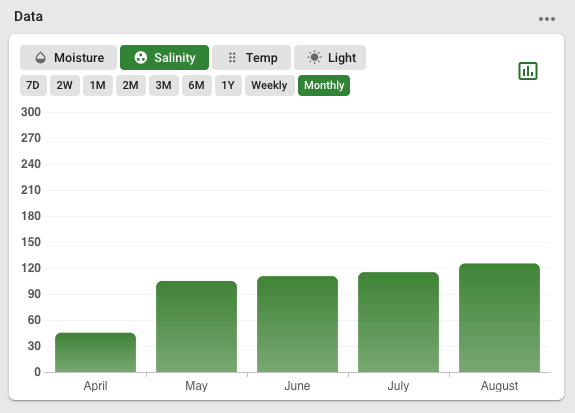Click the June salinity bar
The image size is (575, 413).
pyautogui.click(x=297, y=324)
